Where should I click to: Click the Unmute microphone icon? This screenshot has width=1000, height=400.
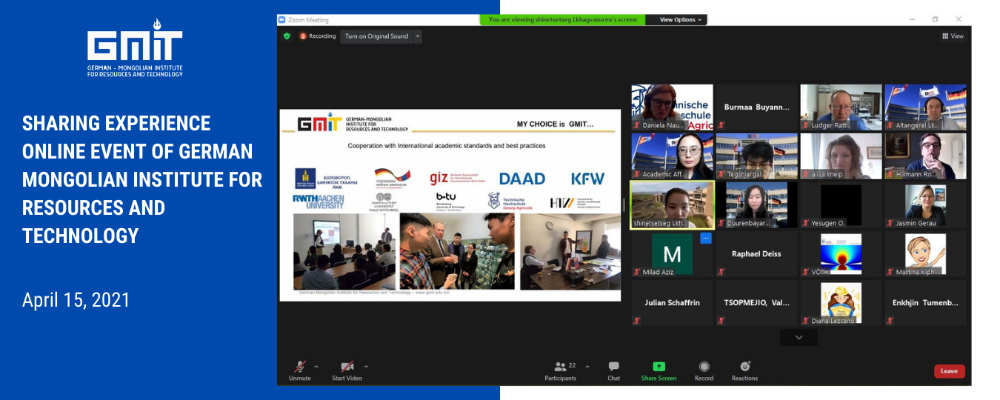click(299, 367)
